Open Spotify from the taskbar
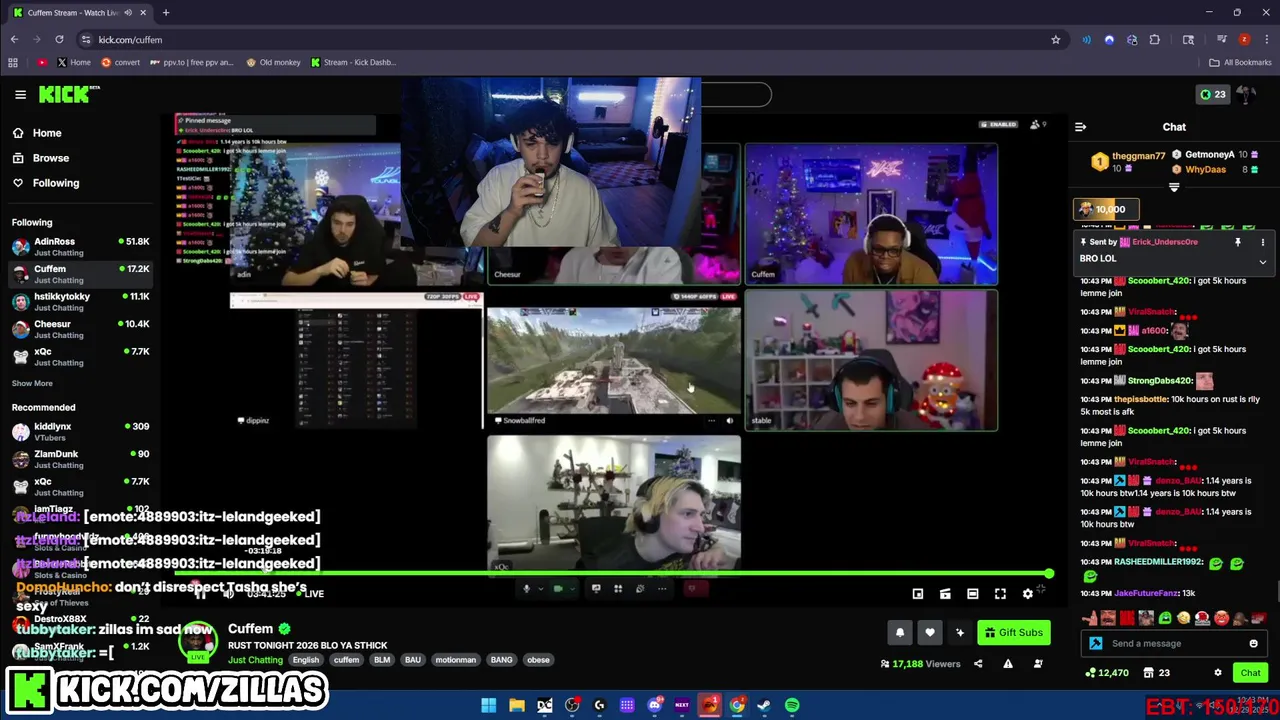 coord(792,706)
